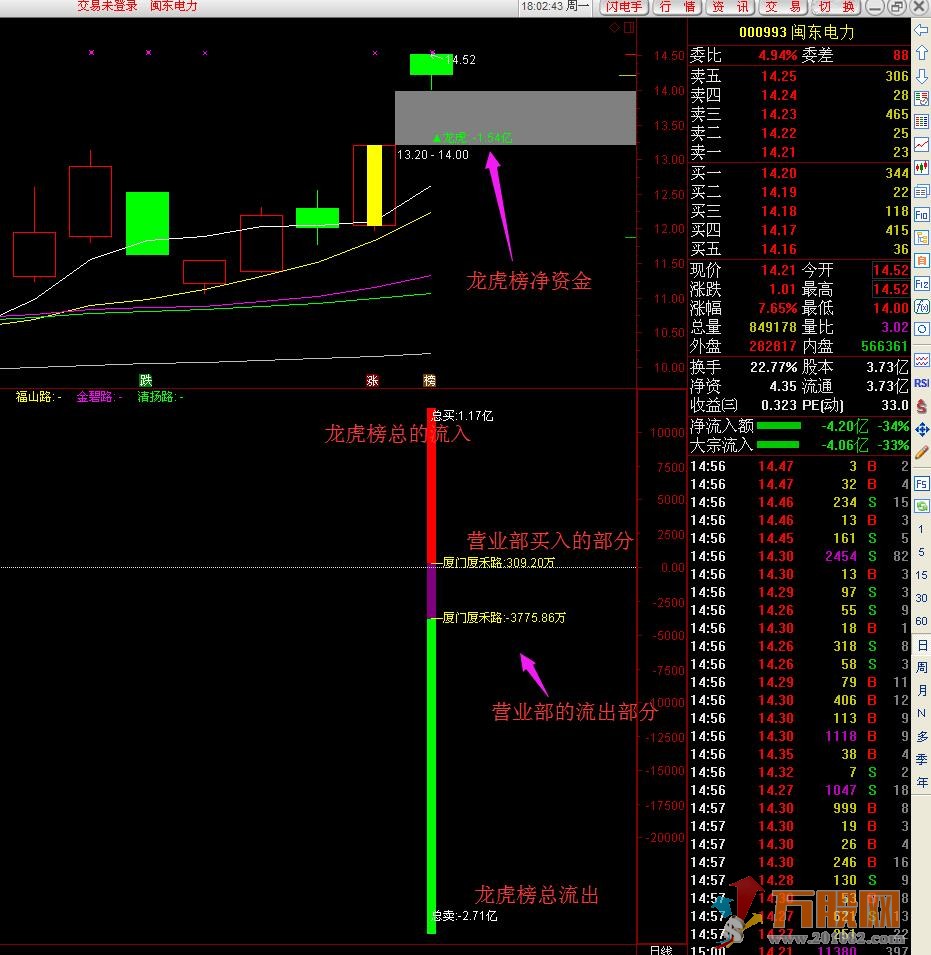Open the watchlist report sidebar icon

click(921, 99)
